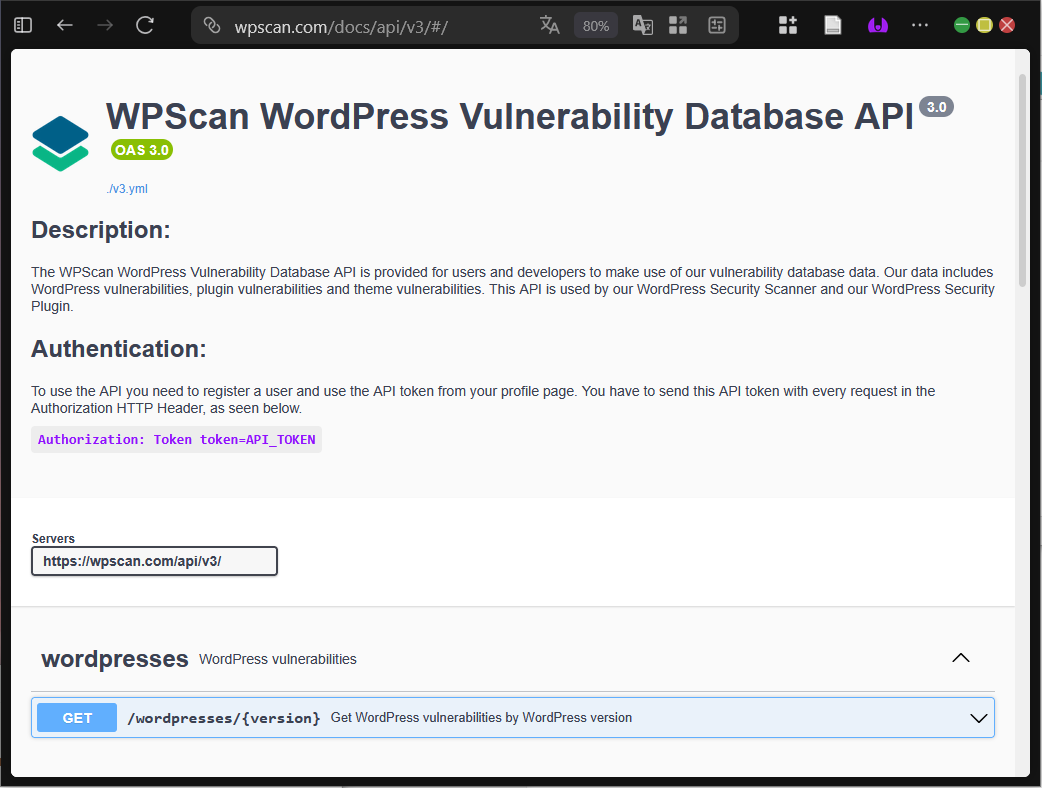Select the translate page icon

click(550, 25)
